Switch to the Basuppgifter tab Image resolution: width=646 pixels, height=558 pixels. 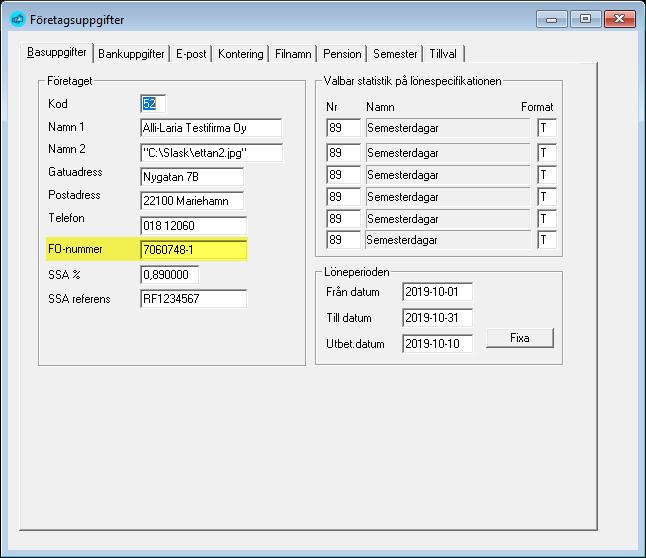coord(57,53)
